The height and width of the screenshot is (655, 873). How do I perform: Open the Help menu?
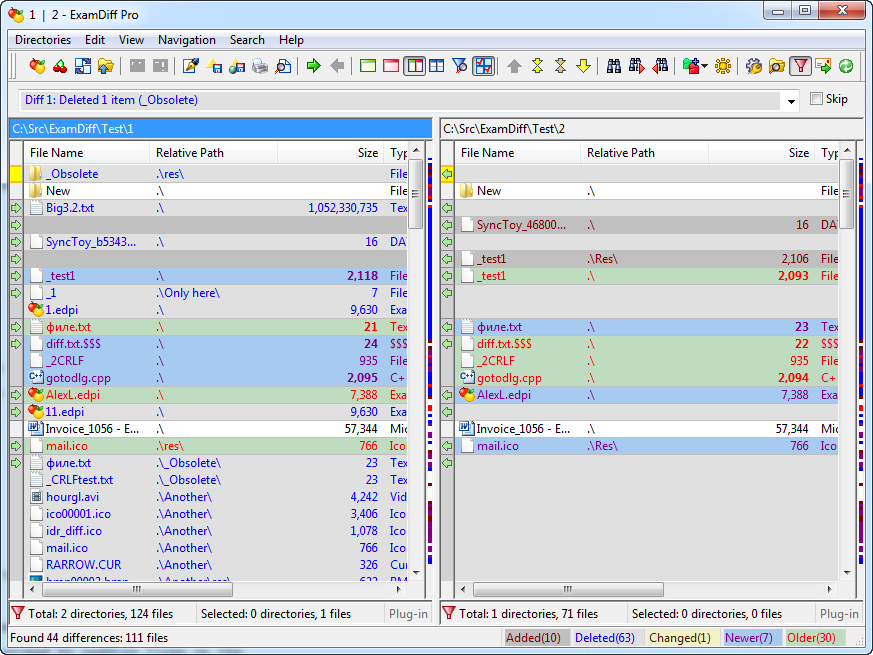tap(291, 40)
